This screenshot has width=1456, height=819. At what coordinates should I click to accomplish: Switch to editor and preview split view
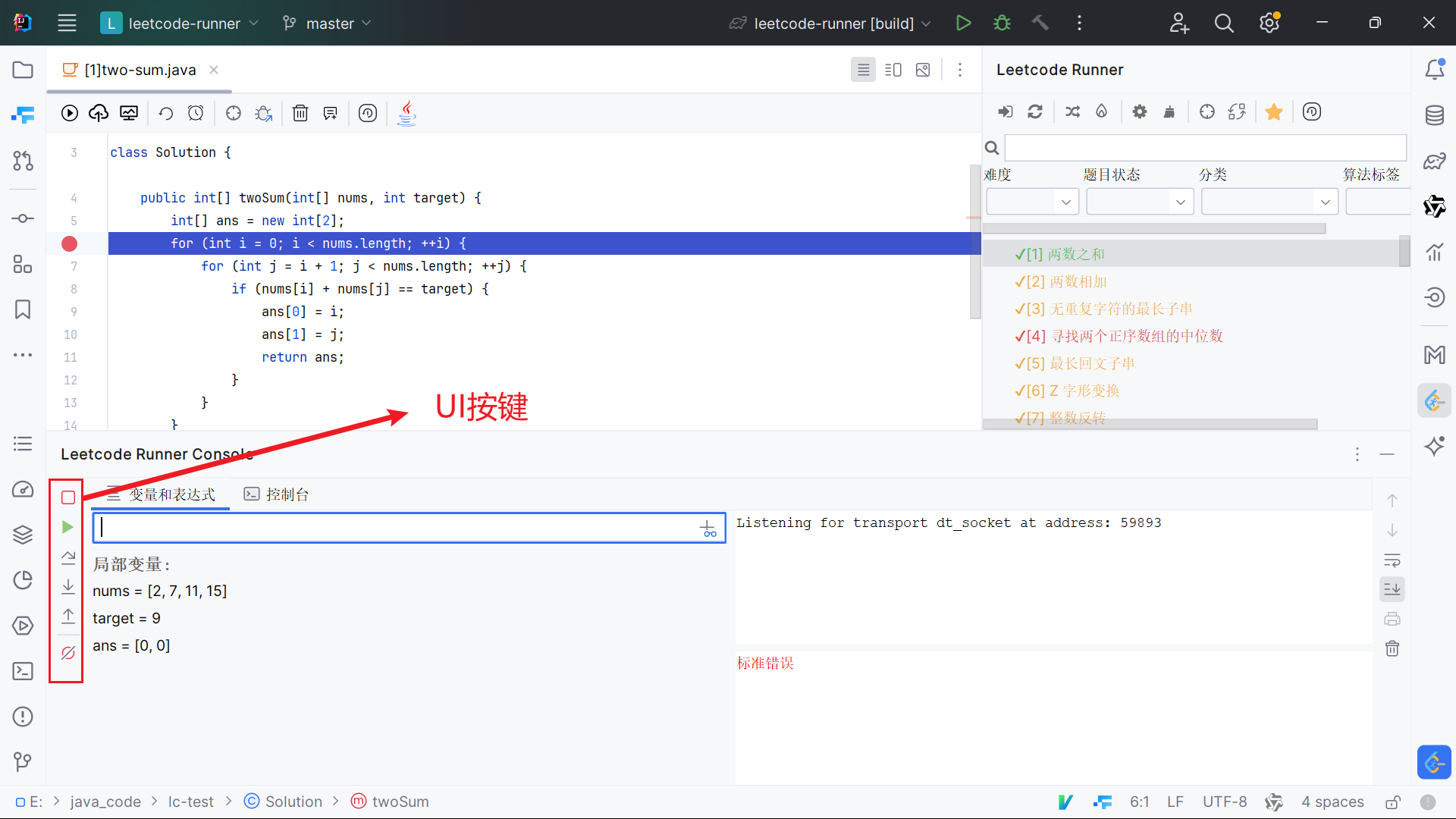pyautogui.click(x=893, y=70)
